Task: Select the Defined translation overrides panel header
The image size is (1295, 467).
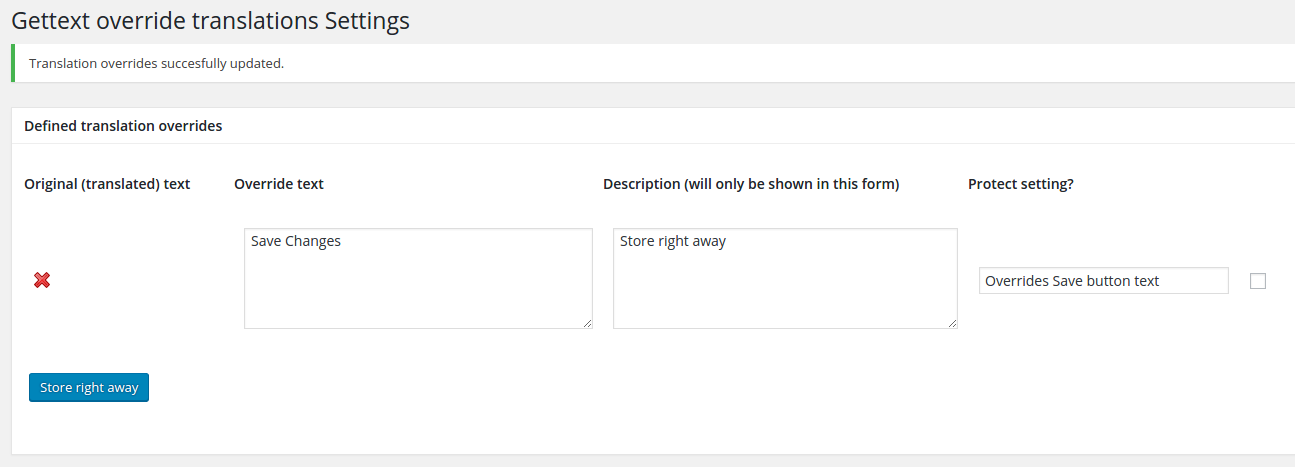Action: click(123, 126)
